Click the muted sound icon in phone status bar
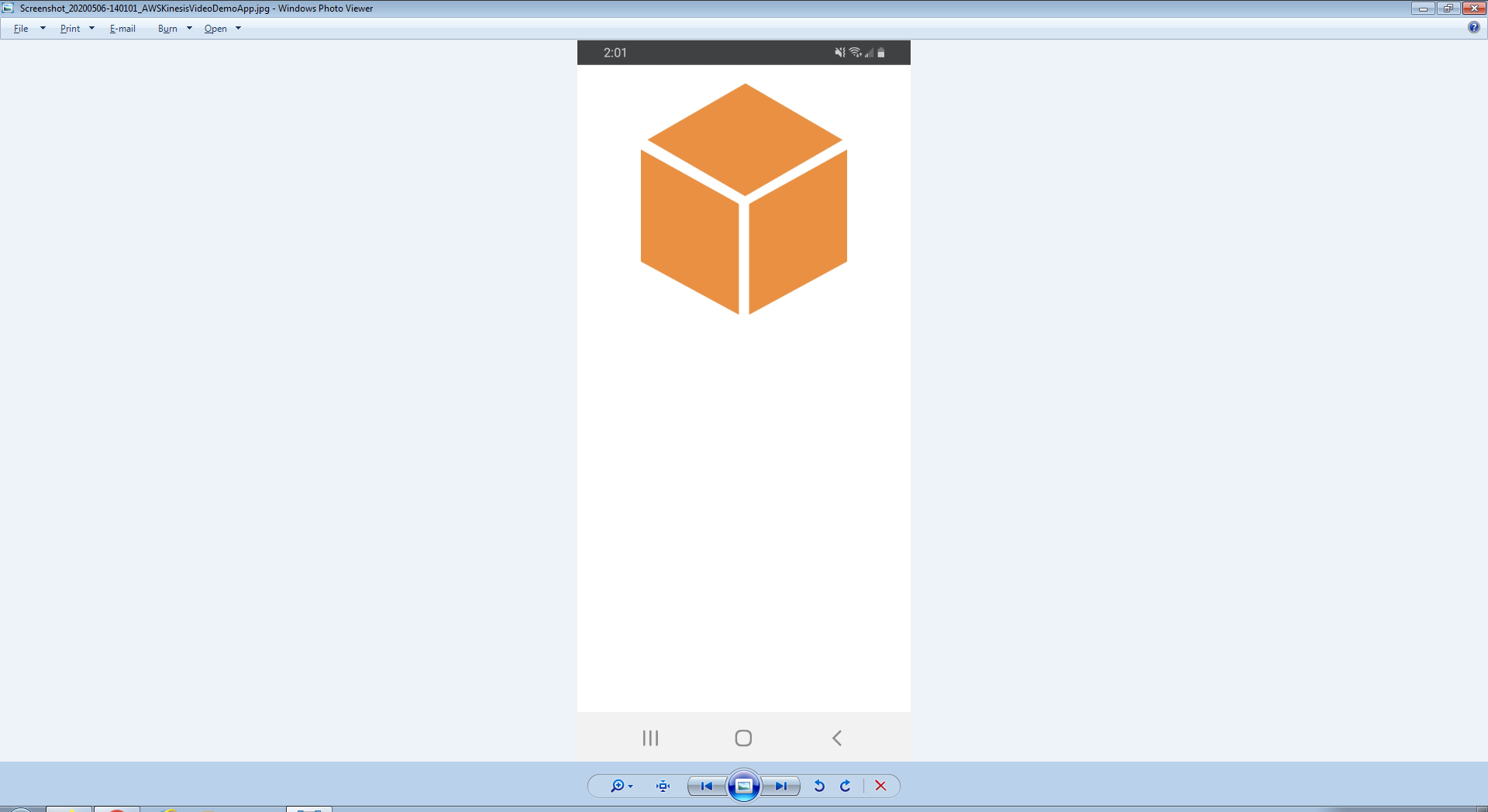 click(839, 53)
